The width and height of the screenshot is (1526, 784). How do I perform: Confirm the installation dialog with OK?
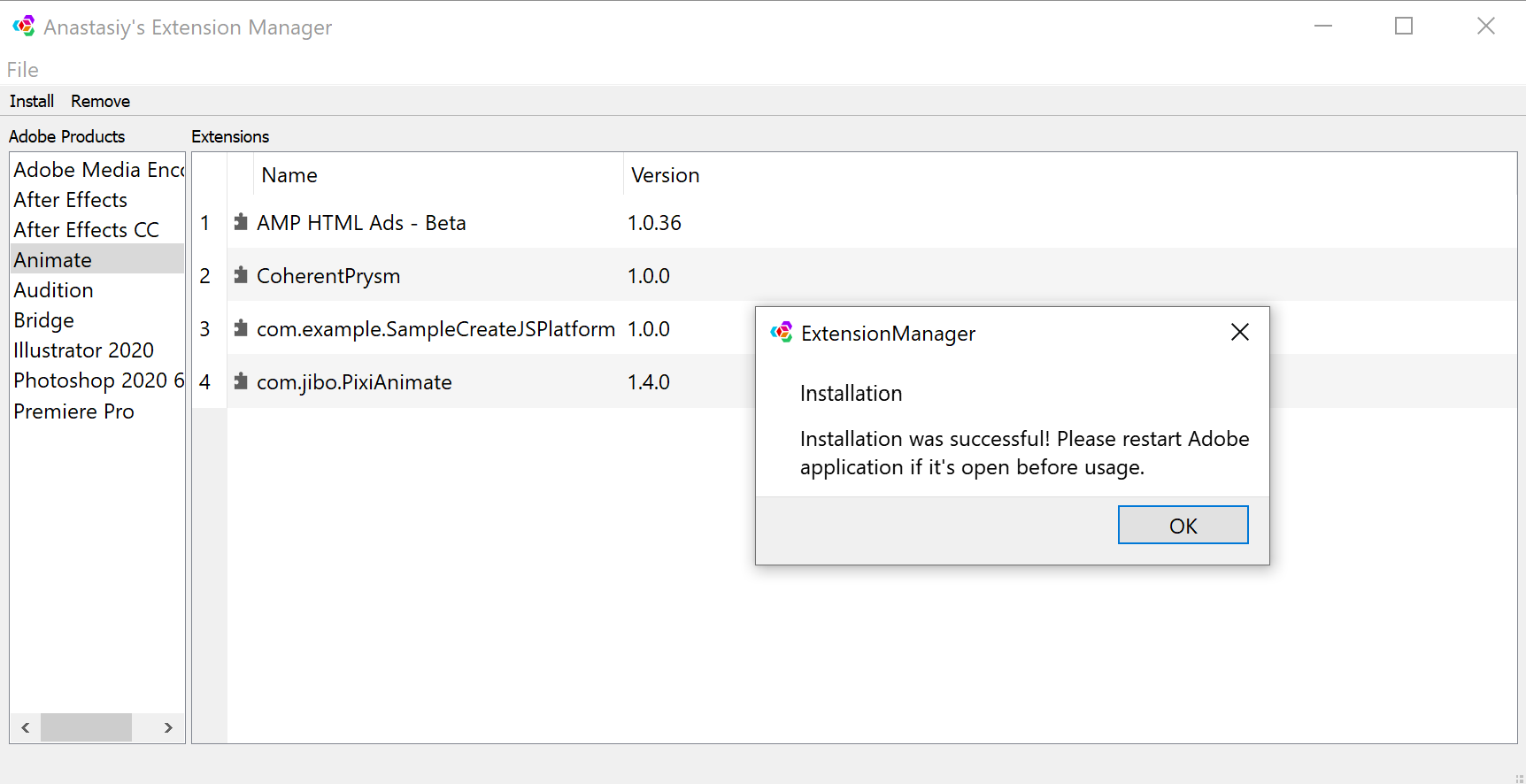[1183, 525]
